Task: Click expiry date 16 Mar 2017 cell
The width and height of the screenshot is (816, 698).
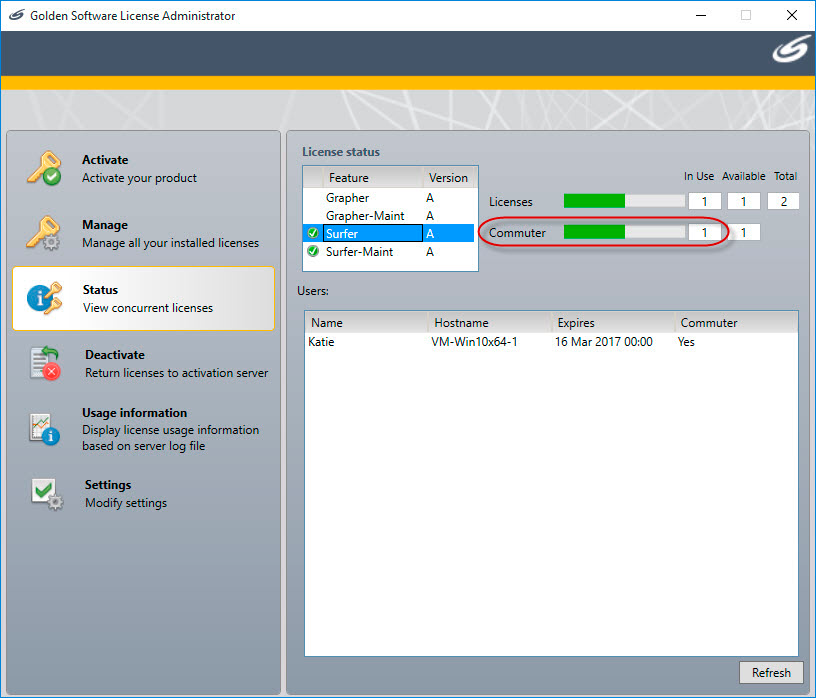Action: click(x=604, y=341)
